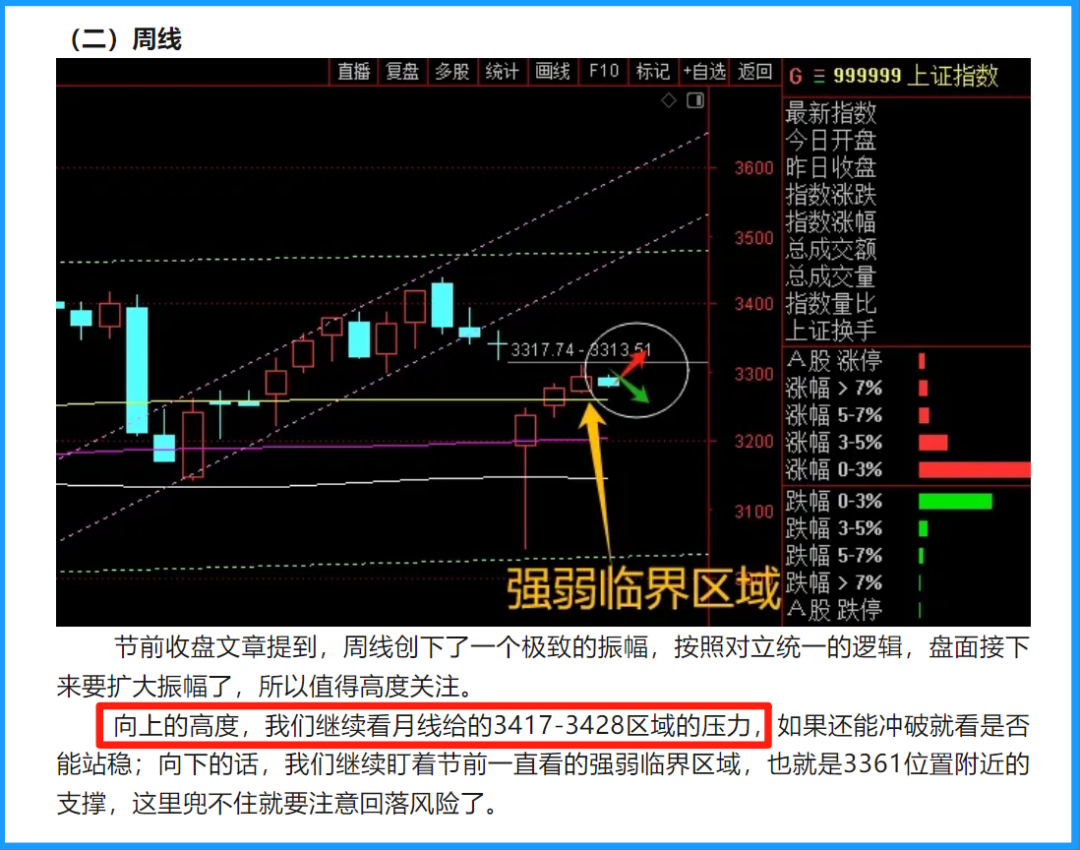1080x850 pixels.
Task: Open the three-line menu icon beside 999999
Action: [818, 76]
